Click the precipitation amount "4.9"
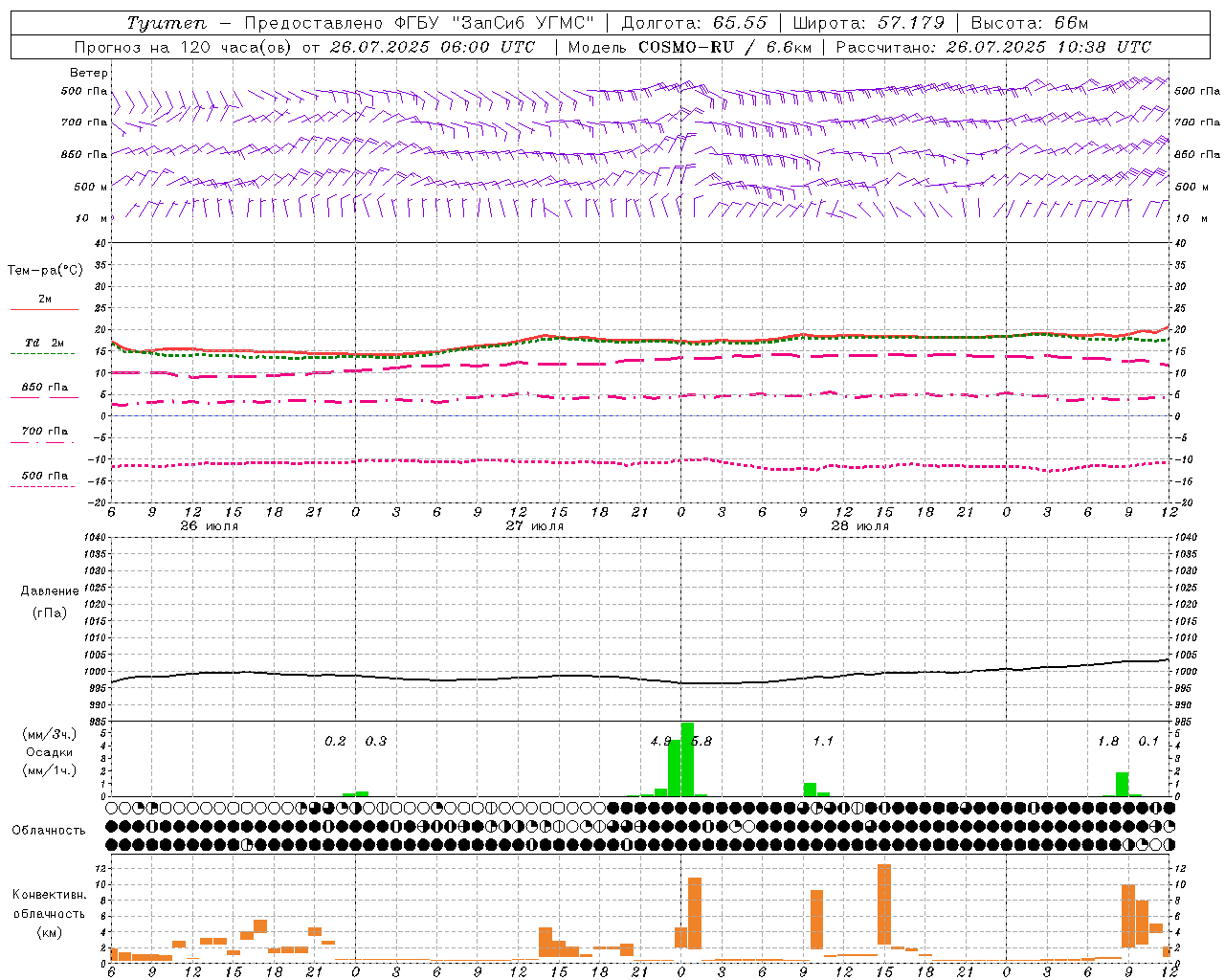Viewport: 1225px width, 980px height. click(x=660, y=742)
